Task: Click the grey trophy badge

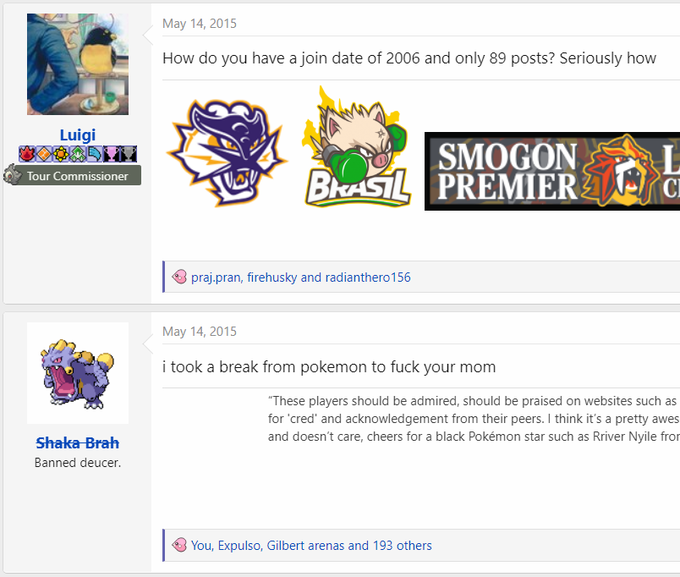Action: coord(128,154)
